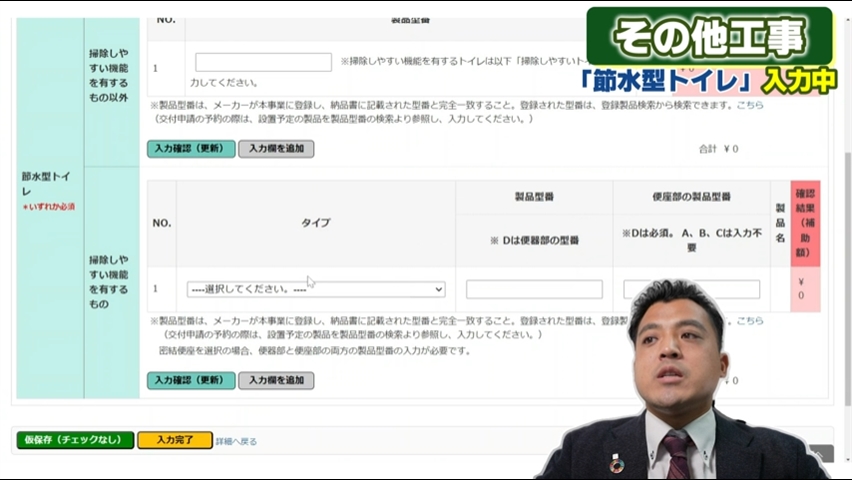Click the product model input for non-easy-clean toilets
The image size is (852, 480).
point(263,62)
